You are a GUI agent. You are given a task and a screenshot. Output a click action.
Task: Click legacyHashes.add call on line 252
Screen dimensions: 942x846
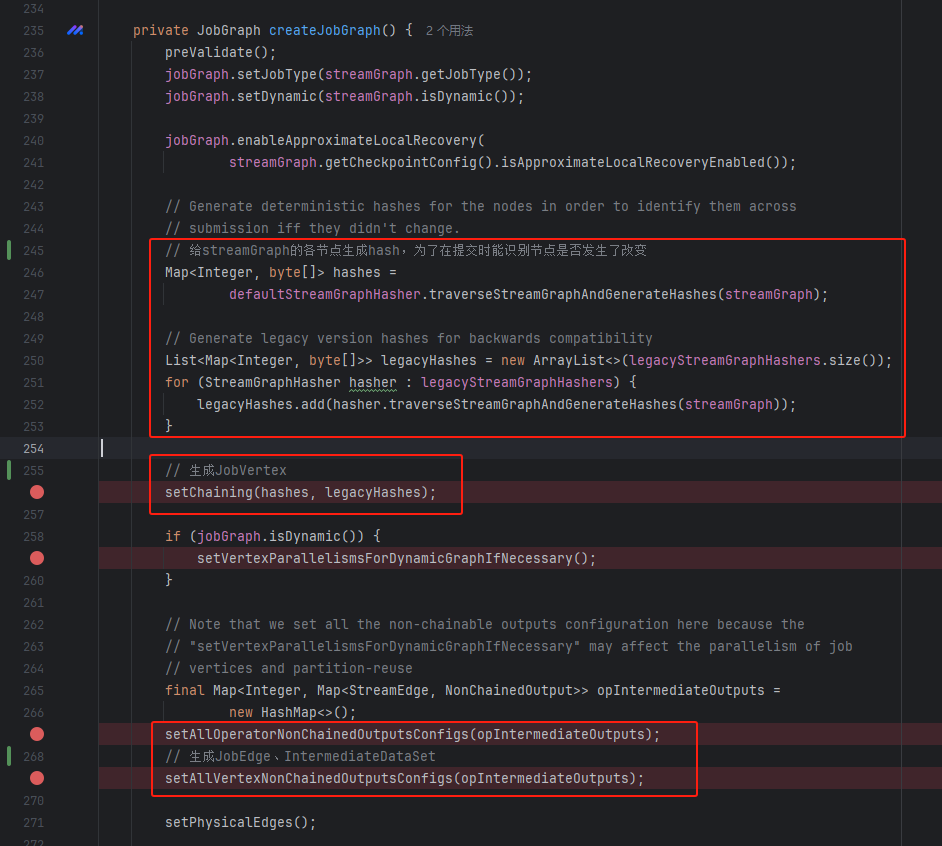(x=261, y=405)
